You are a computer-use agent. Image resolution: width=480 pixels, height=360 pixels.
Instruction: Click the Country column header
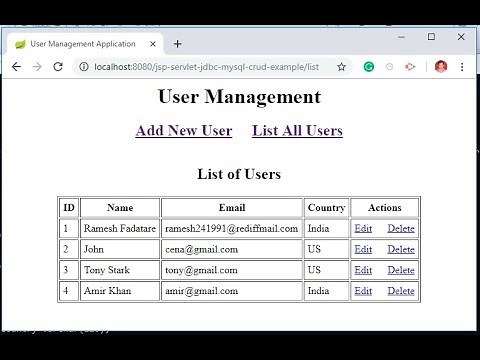click(326, 208)
